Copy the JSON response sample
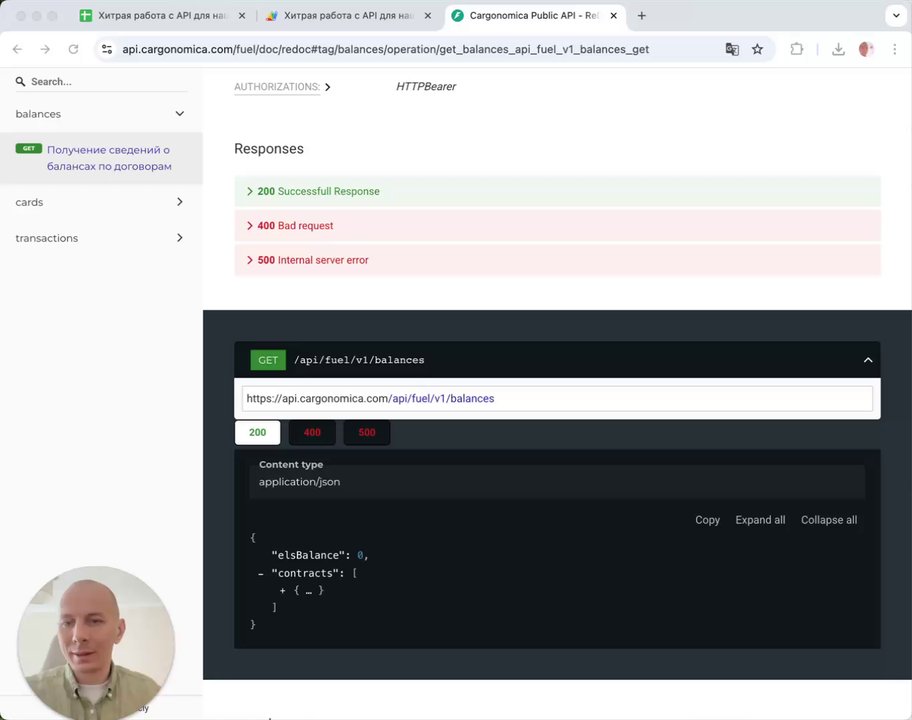This screenshot has height=720, width=912. [x=707, y=520]
